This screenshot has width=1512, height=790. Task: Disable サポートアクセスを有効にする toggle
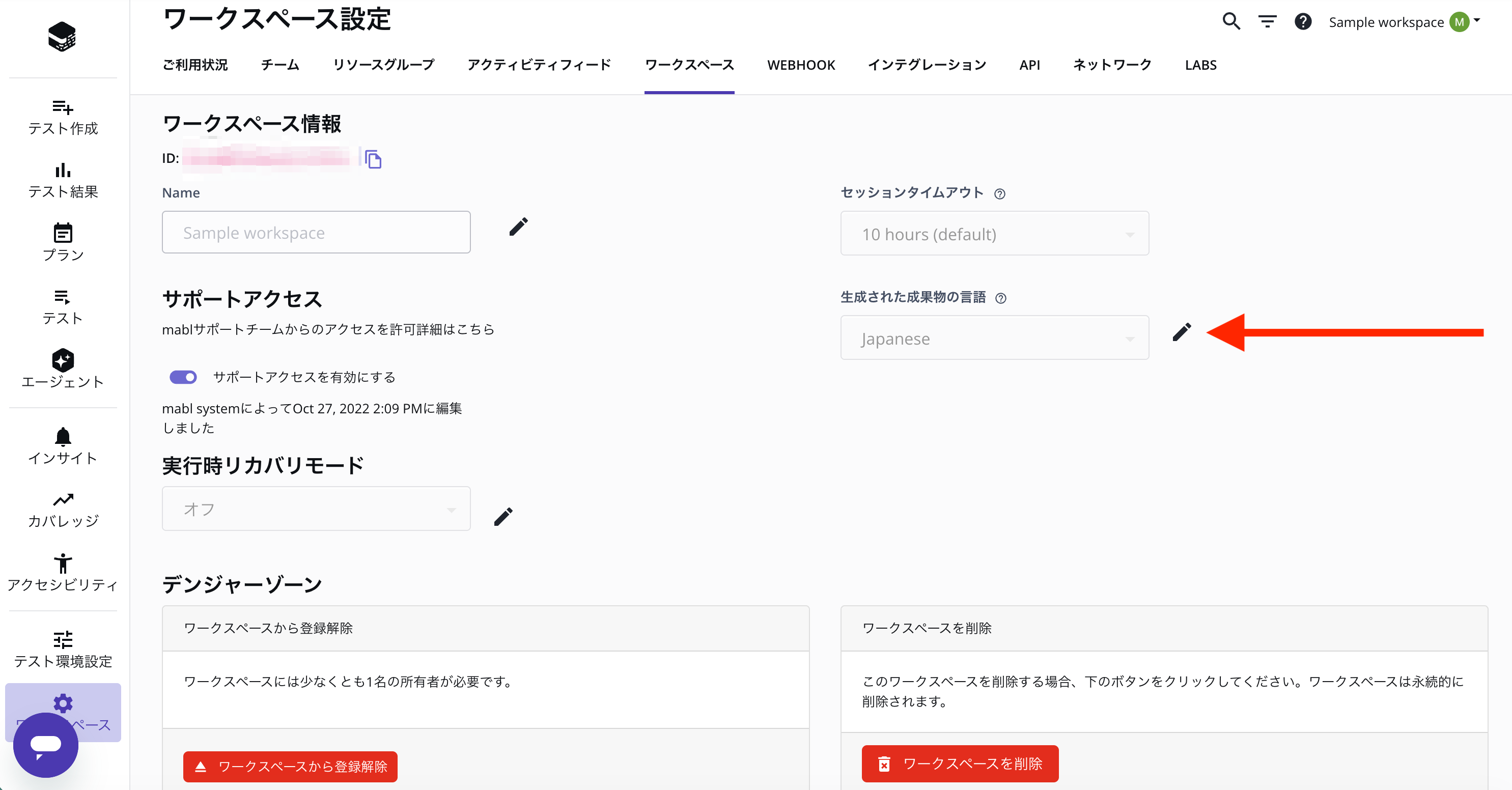183,377
